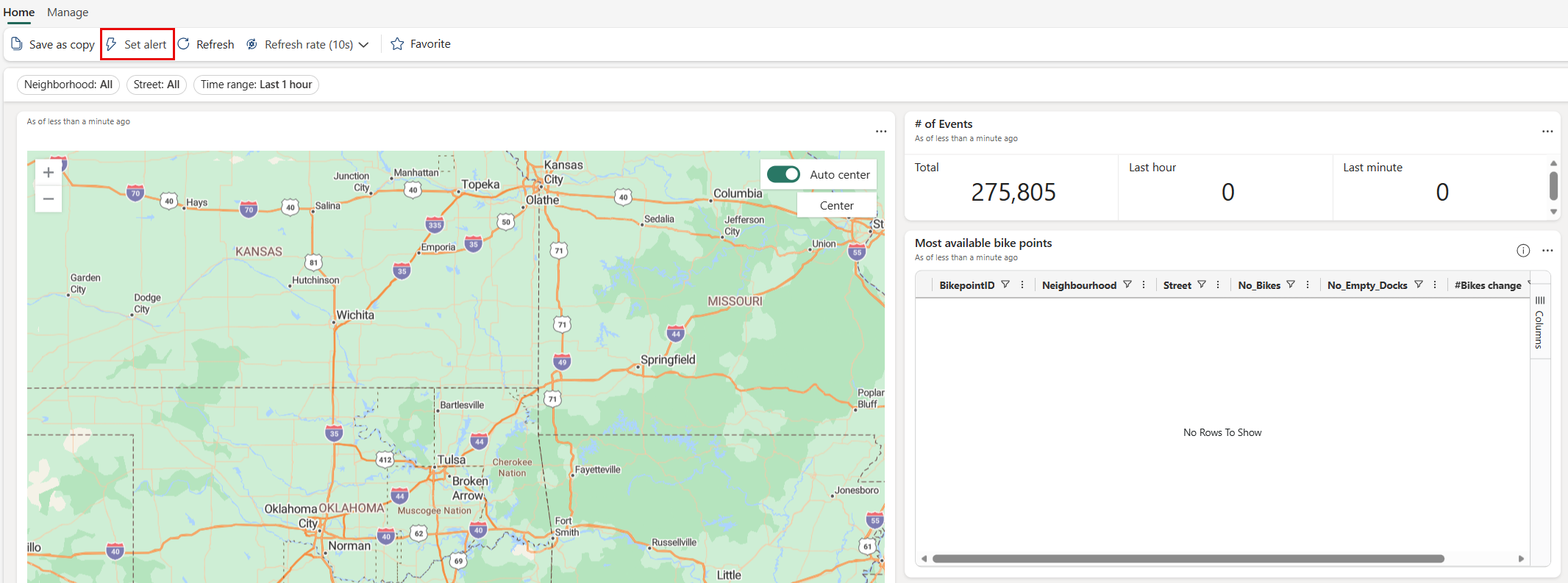
Task: Filter the BikepointID column
Action: [1005, 285]
